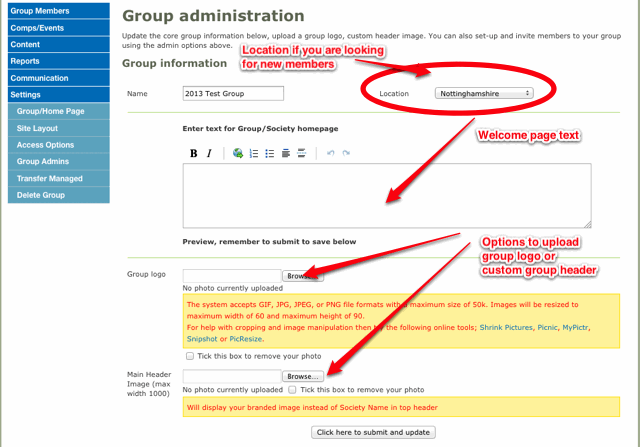The height and width of the screenshot is (447, 640).
Task: Open the MyPictr link
Action: pyautogui.click(x=576, y=327)
